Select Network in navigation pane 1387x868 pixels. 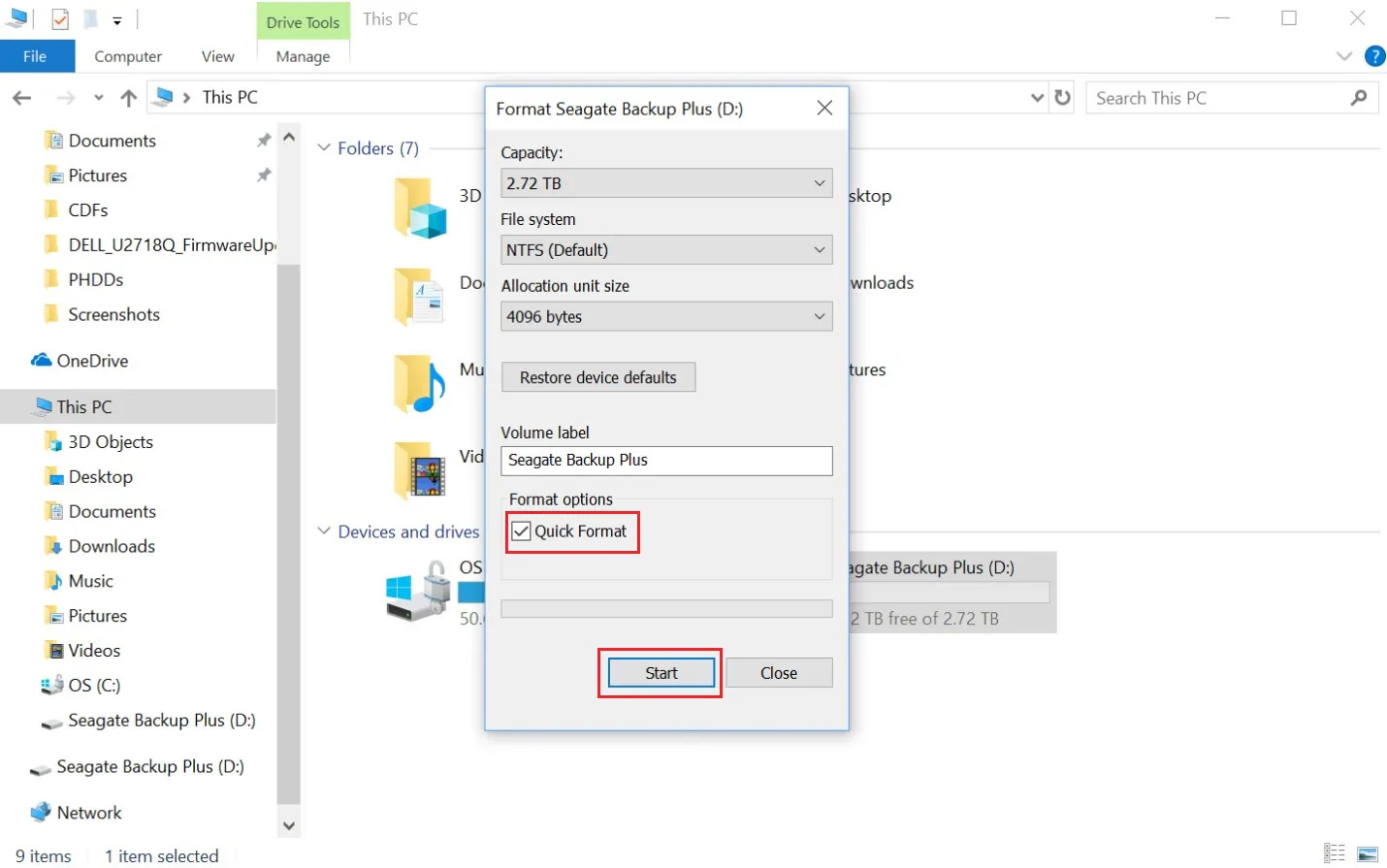pyautogui.click(x=76, y=813)
